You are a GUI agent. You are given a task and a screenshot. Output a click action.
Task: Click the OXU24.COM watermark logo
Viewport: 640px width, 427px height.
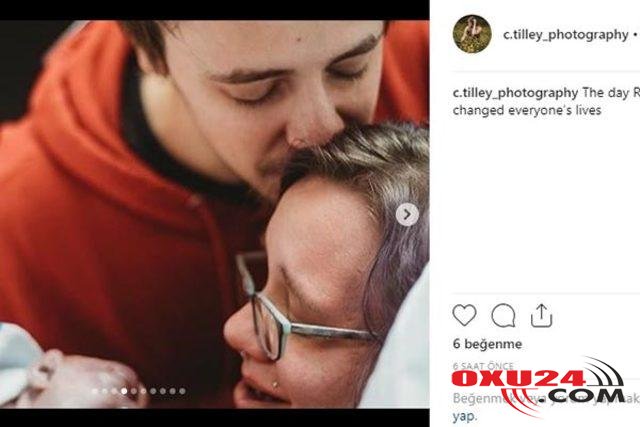tap(538, 386)
